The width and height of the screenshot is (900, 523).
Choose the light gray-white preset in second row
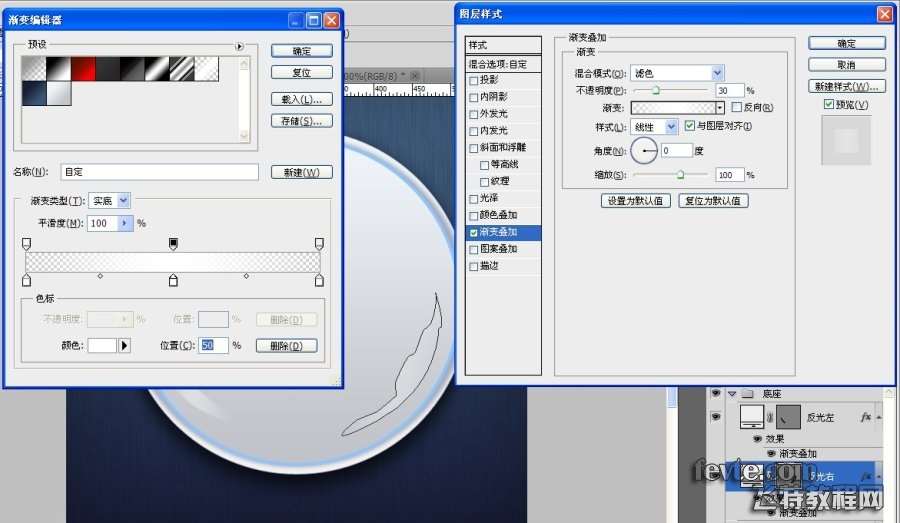[59, 93]
